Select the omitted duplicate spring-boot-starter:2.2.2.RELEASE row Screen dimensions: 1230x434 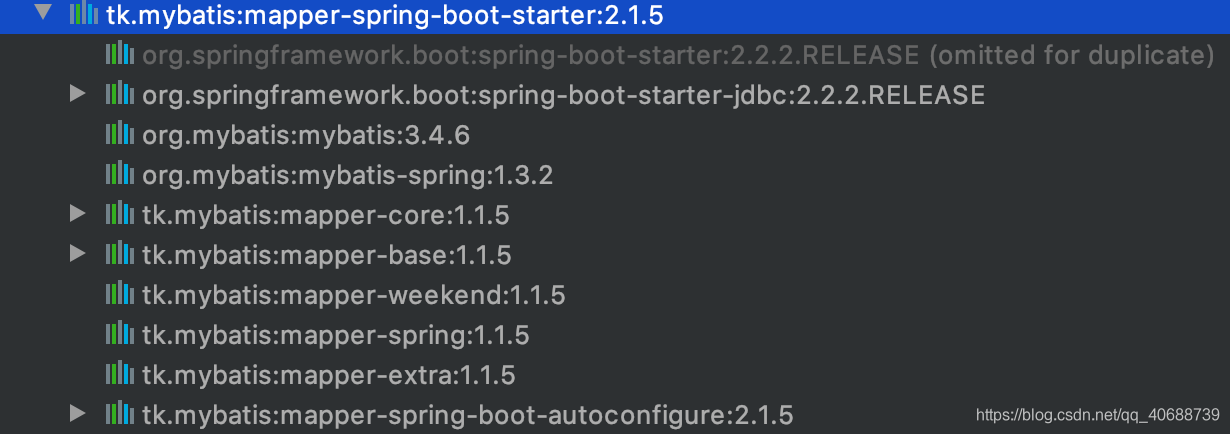pyautogui.click(x=678, y=55)
